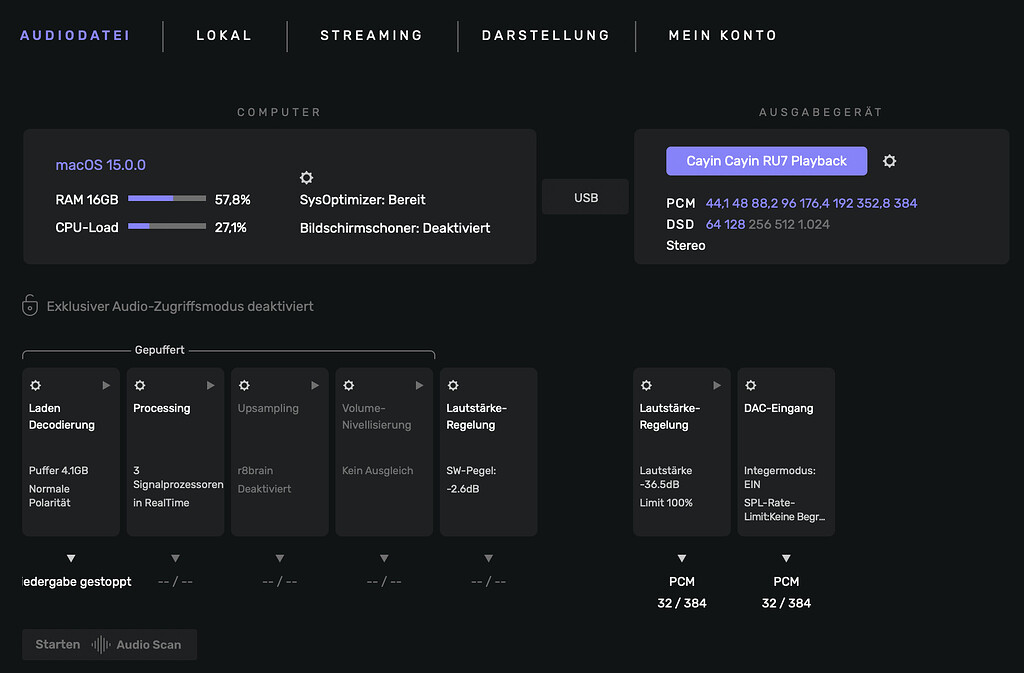Click the Gepuffert group label

pyautogui.click(x=159, y=350)
